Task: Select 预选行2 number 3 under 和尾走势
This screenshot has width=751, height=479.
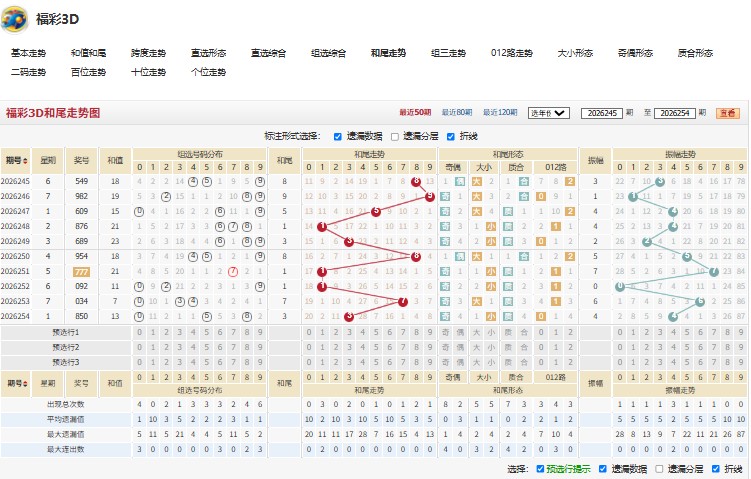Action: click(349, 347)
